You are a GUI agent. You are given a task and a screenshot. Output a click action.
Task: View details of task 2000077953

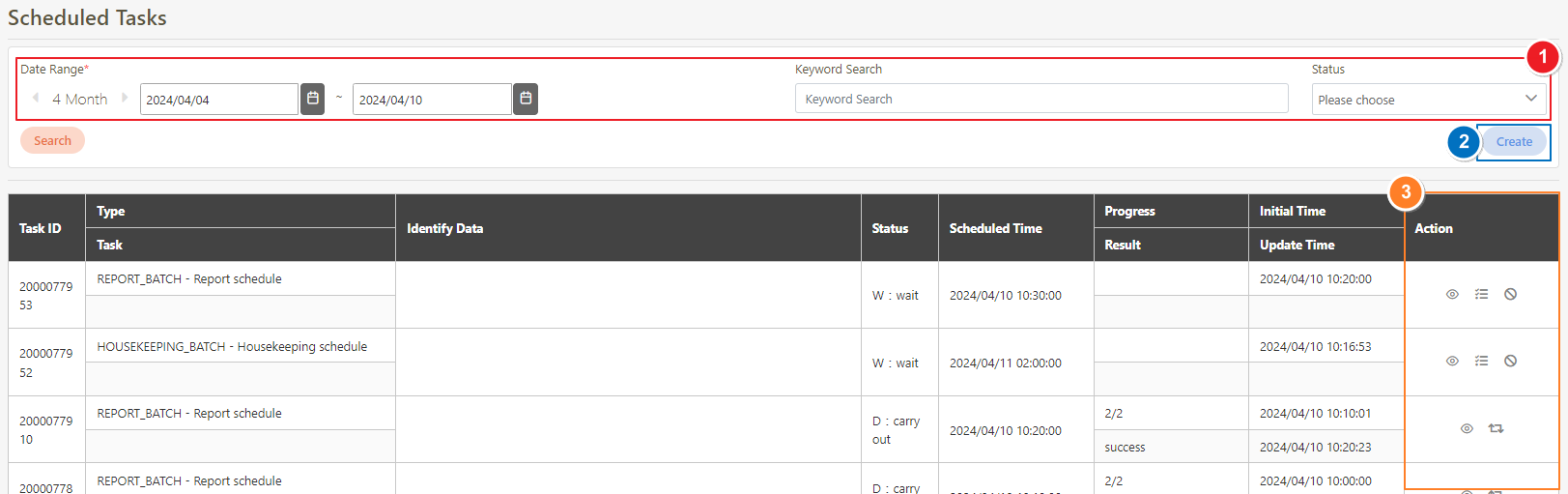point(1452,295)
